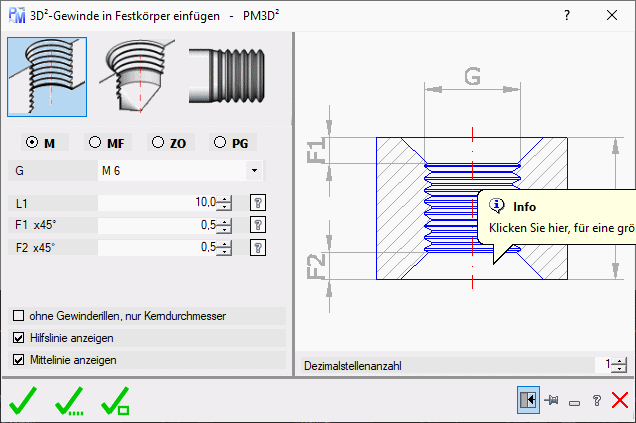Enable 'ohne Gewinderillen, nur Kerndurchmesser' checkbox
The image size is (636, 423).
point(18,316)
